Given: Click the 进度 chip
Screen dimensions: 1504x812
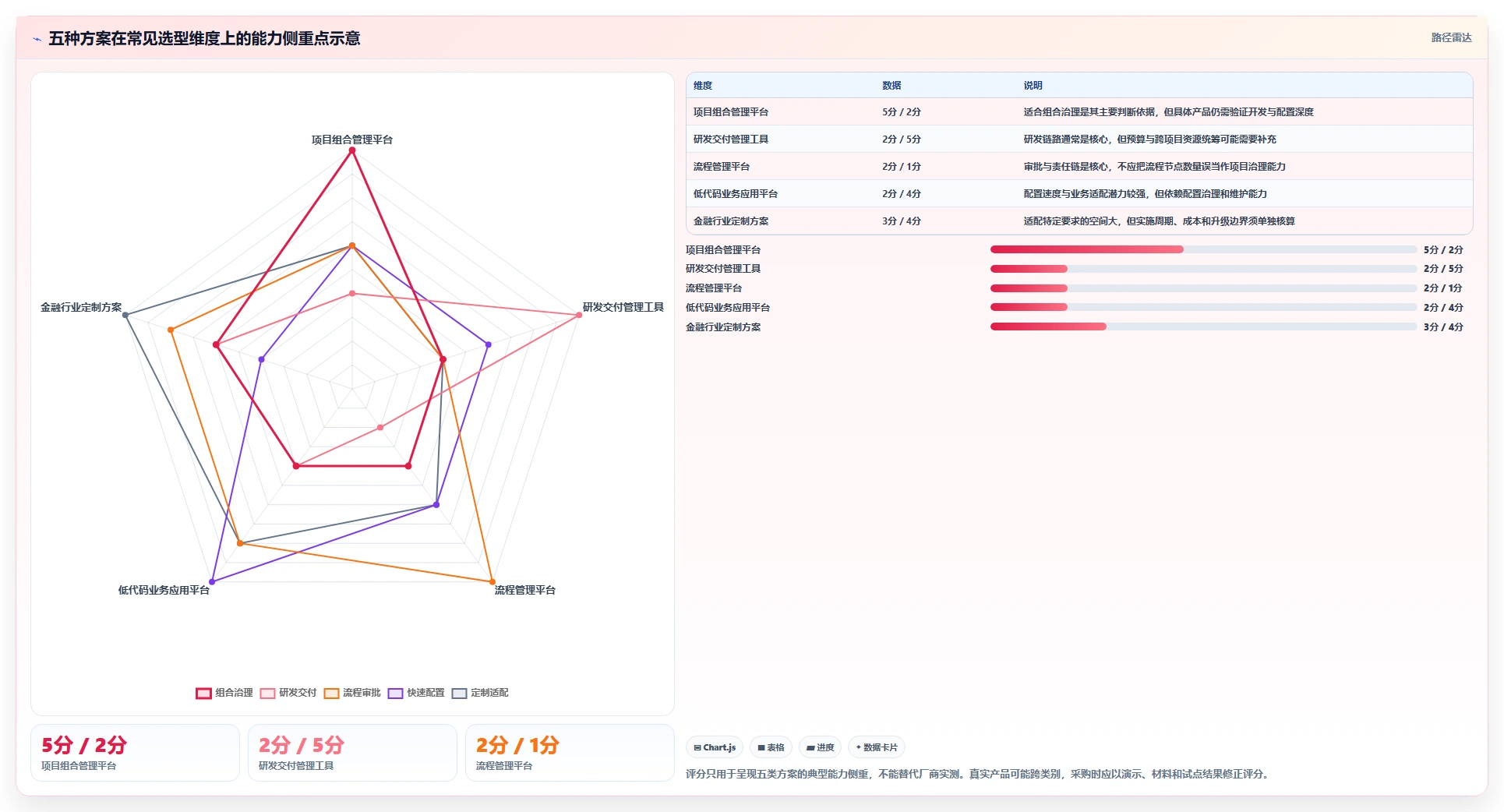Looking at the screenshot, I should pyautogui.click(x=820, y=747).
